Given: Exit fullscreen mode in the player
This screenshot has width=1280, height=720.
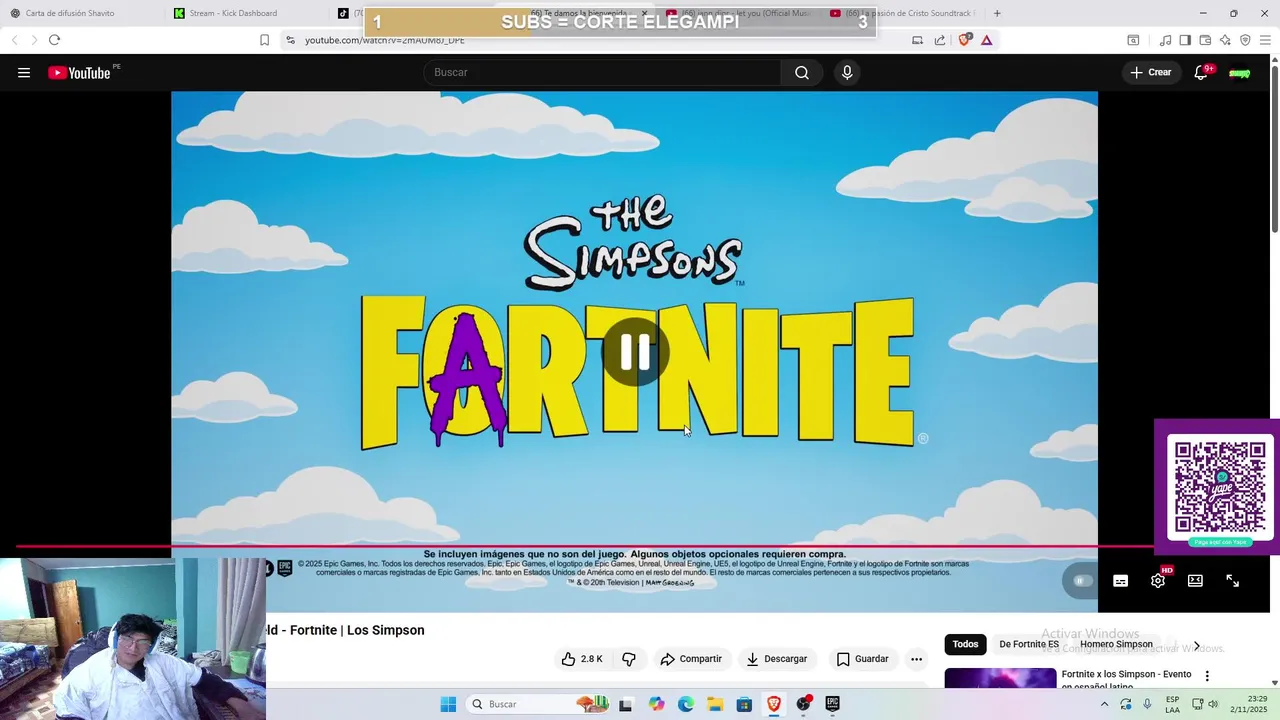Looking at the screenshot, I should click(1233, 581).
